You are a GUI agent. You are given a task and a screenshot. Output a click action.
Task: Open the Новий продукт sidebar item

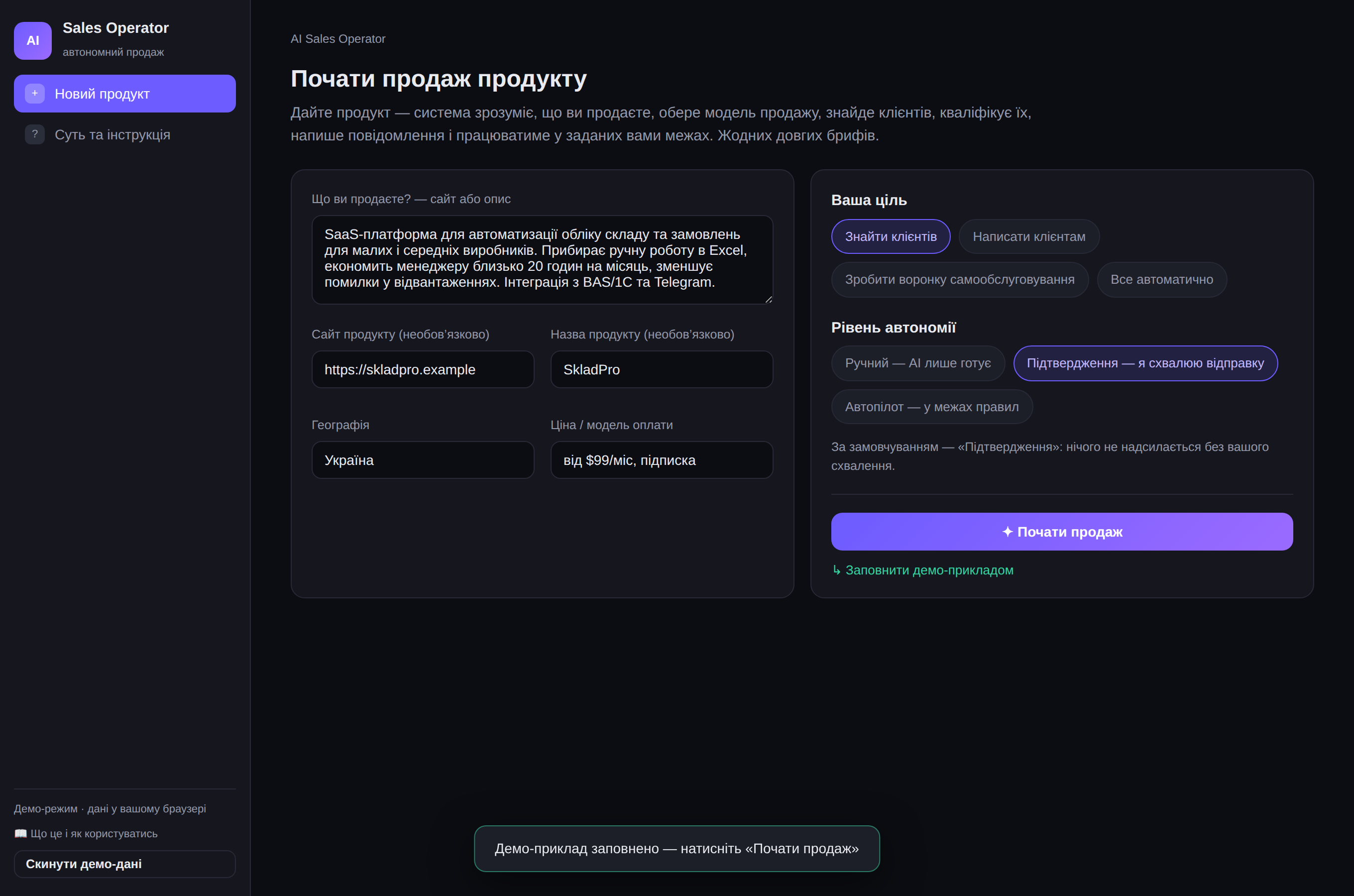pyautogui.click(x=124, y=94)
